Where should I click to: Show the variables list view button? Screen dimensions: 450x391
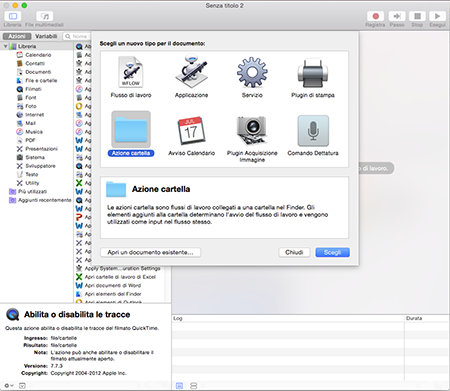[194, 386]
